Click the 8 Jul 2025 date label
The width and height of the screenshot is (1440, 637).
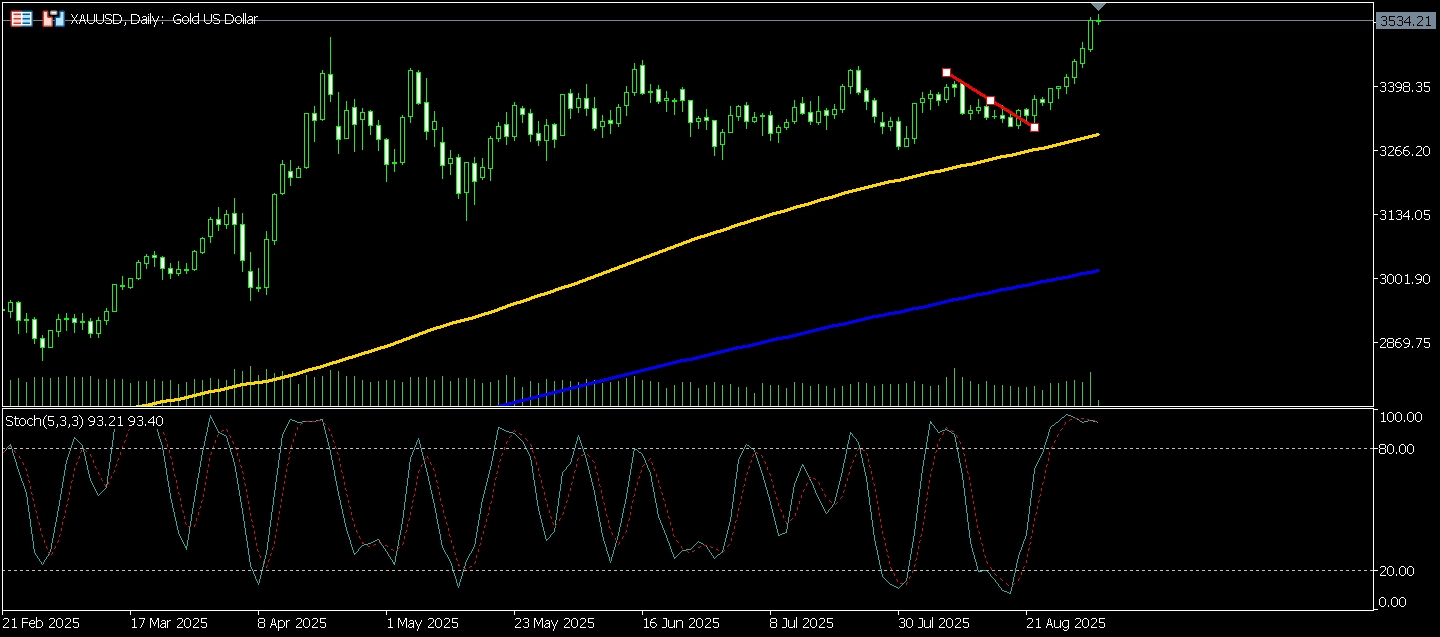802,623
